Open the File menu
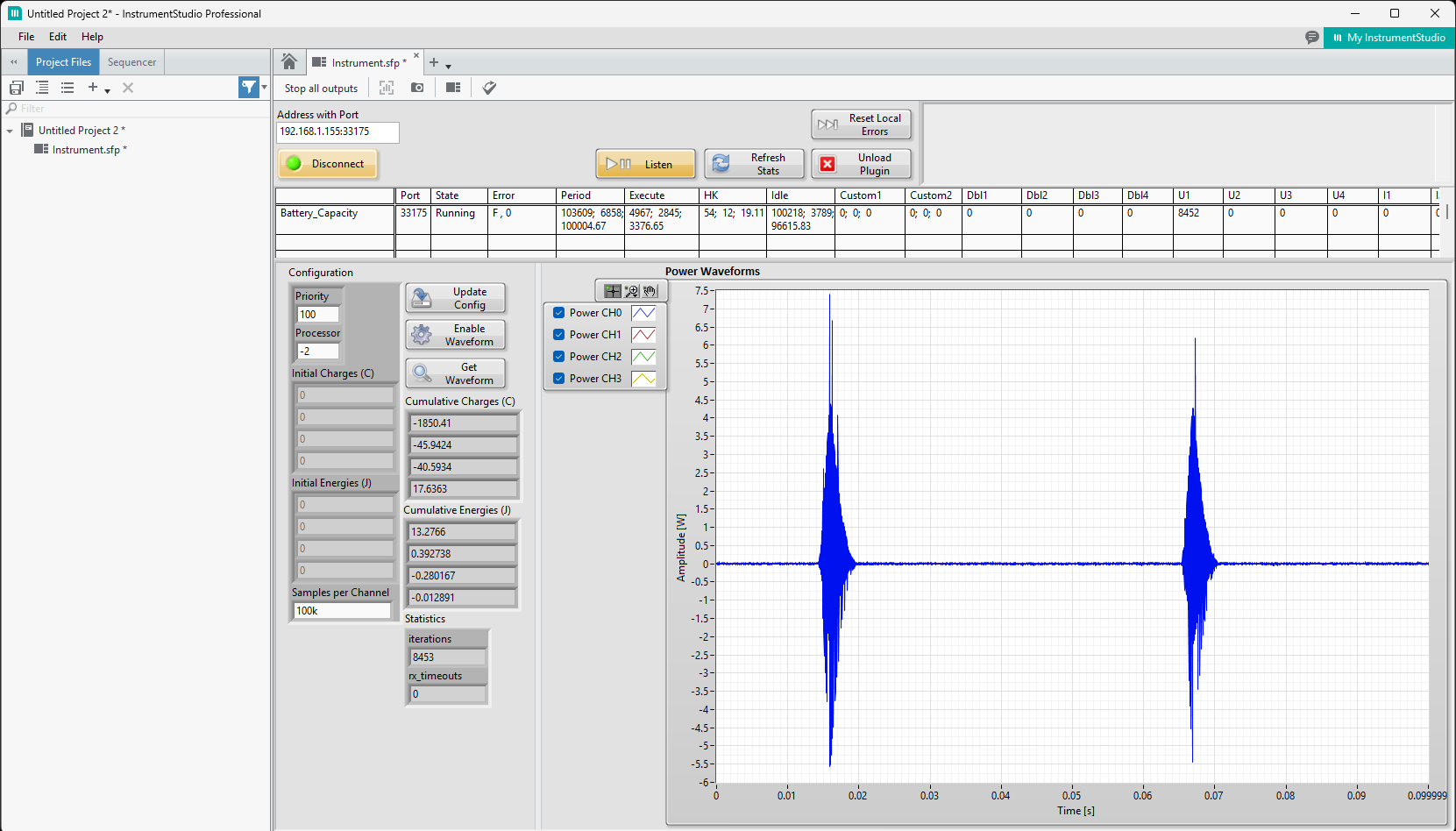 (26, 37)
